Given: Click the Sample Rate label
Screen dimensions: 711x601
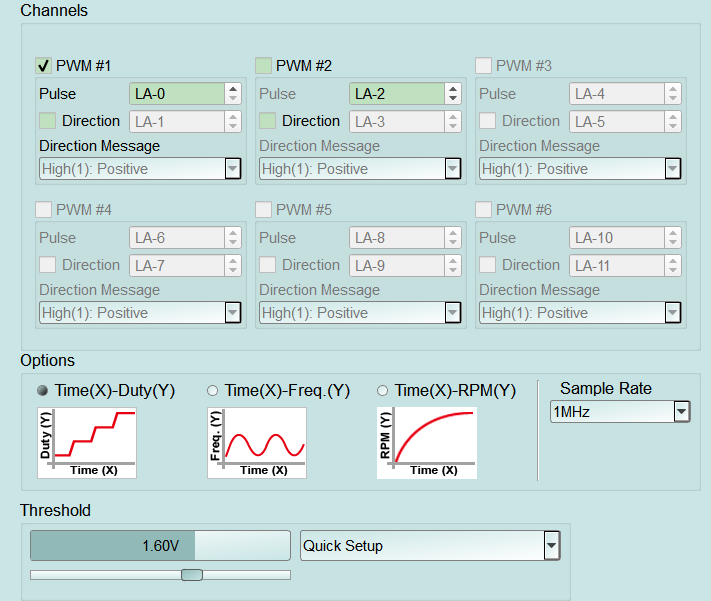Looking at the screenshot, I should pyautogui.click(x=606, y=388).
